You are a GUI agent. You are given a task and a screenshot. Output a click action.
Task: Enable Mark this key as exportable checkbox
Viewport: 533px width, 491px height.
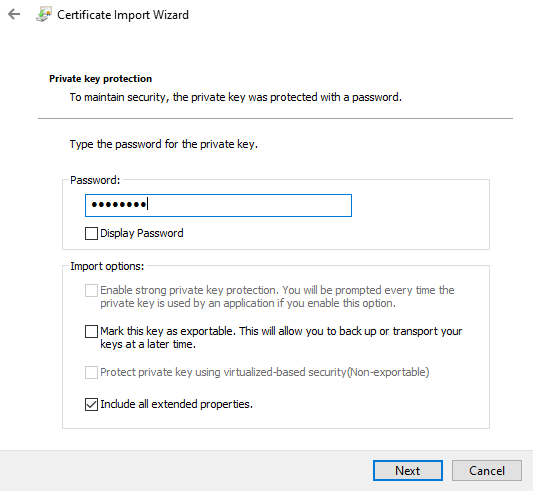coord(91,331)
